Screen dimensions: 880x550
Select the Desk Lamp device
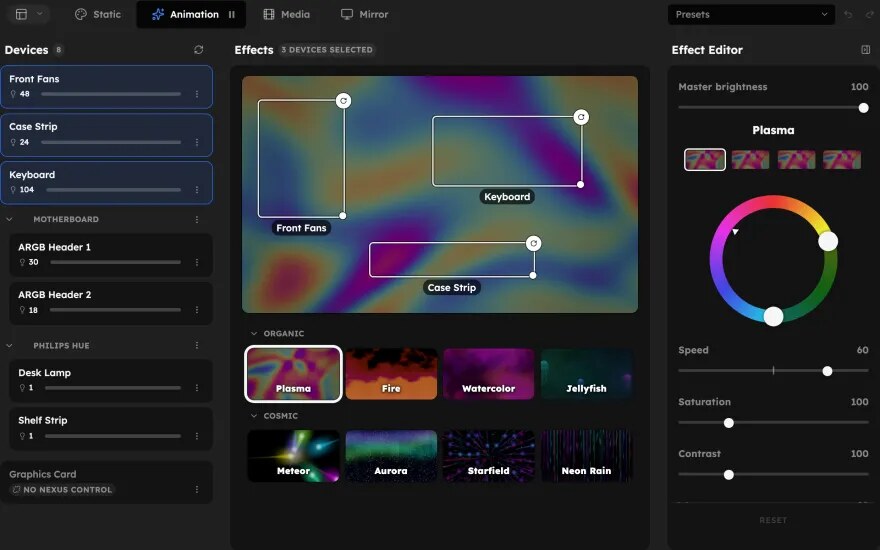(111, 381)
